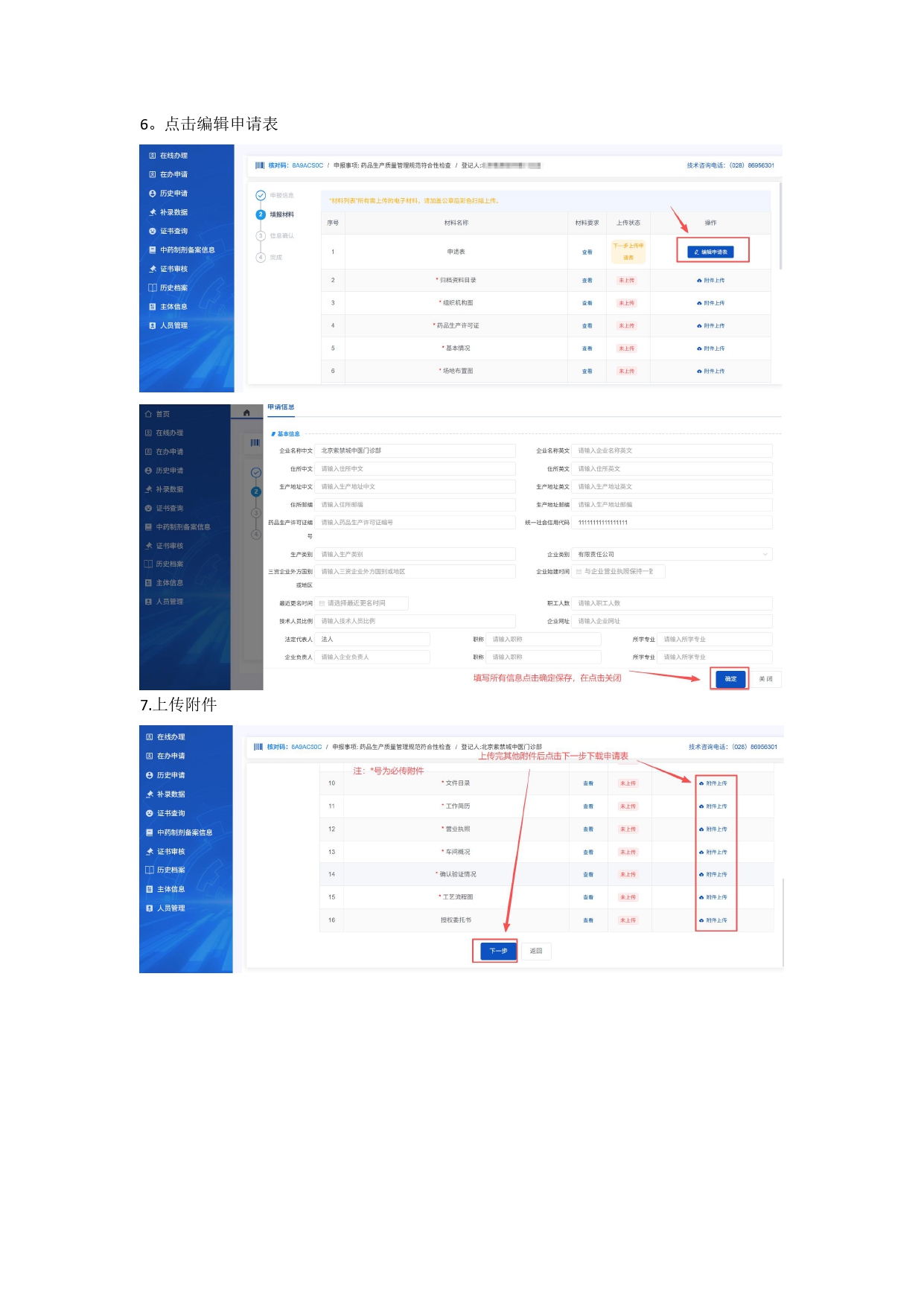Screen dimensions: 924x1306
Task: Click barcode icon beside 核对码 in step 7 screenshot
Action: pos(258,747)
